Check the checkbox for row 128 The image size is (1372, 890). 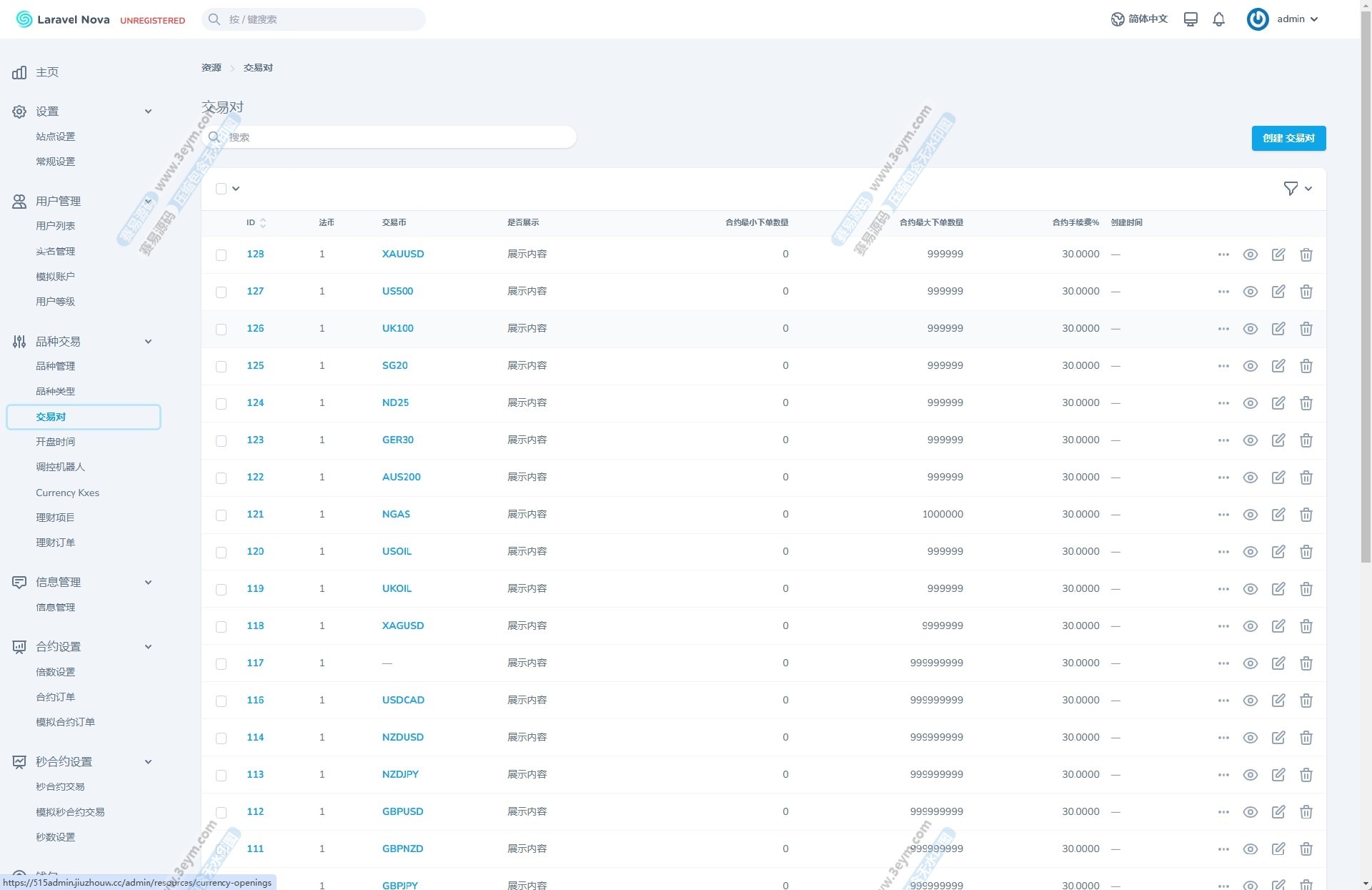pyautogui.click(x=221, y=255)
